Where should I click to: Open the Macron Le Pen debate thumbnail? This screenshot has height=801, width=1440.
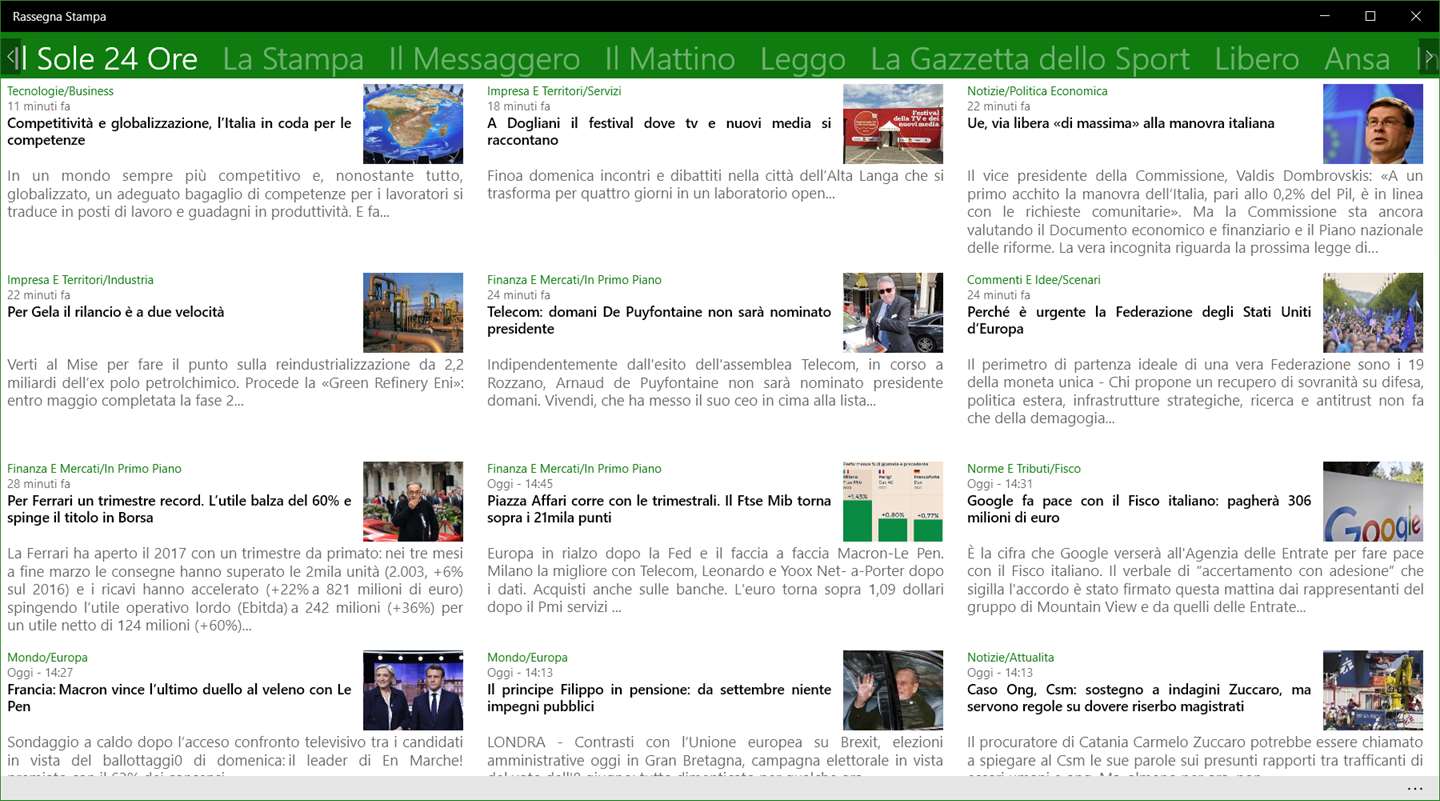pos(413,691)
